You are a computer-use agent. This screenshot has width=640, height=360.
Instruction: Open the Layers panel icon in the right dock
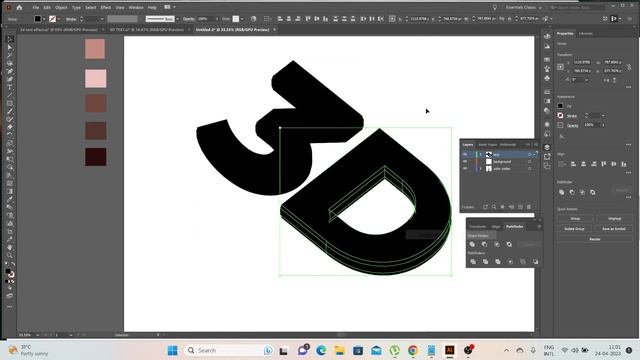click(547, 147)
